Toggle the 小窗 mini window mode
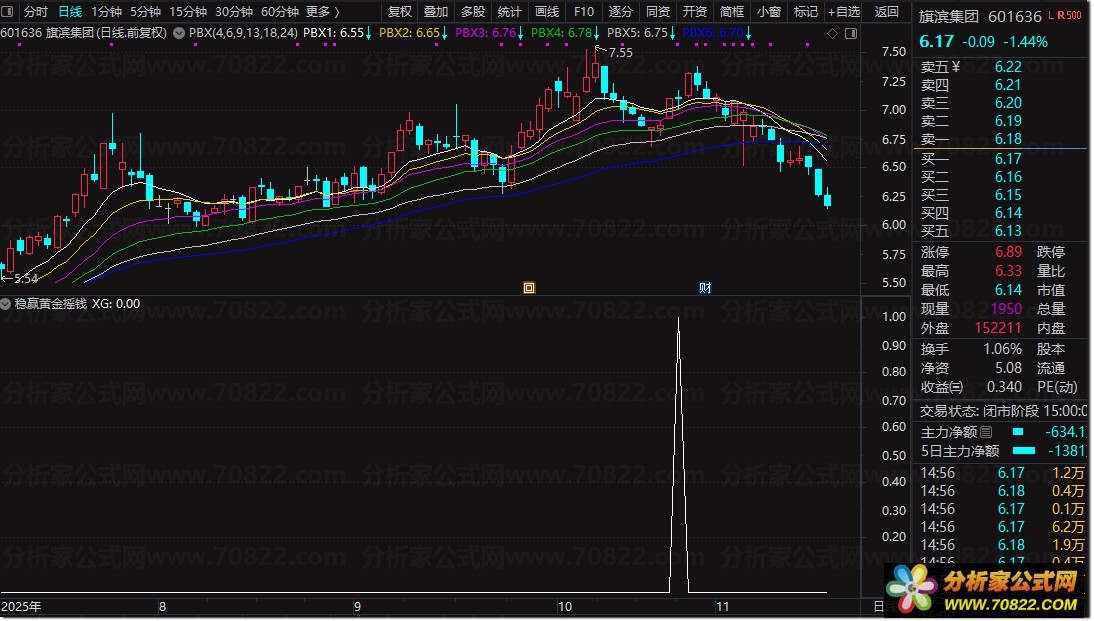1094x621 pixels. pos(768,12)
